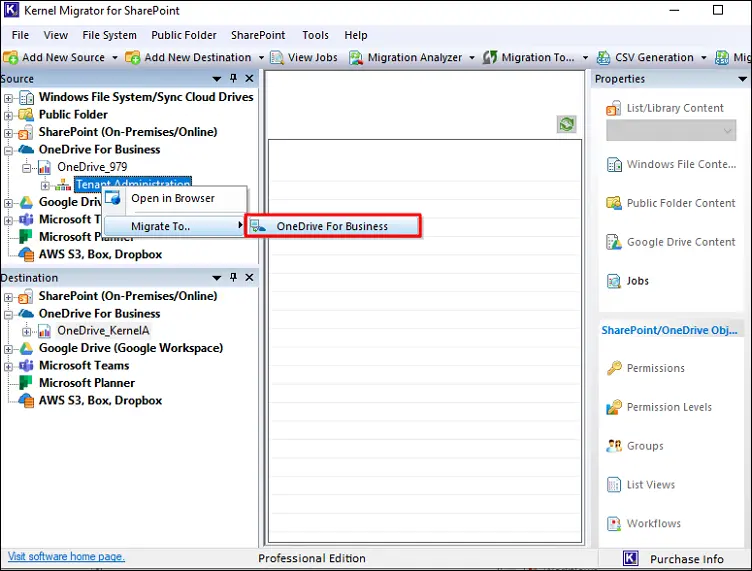Open Jobs in the Properties panel

coord(627,281)
